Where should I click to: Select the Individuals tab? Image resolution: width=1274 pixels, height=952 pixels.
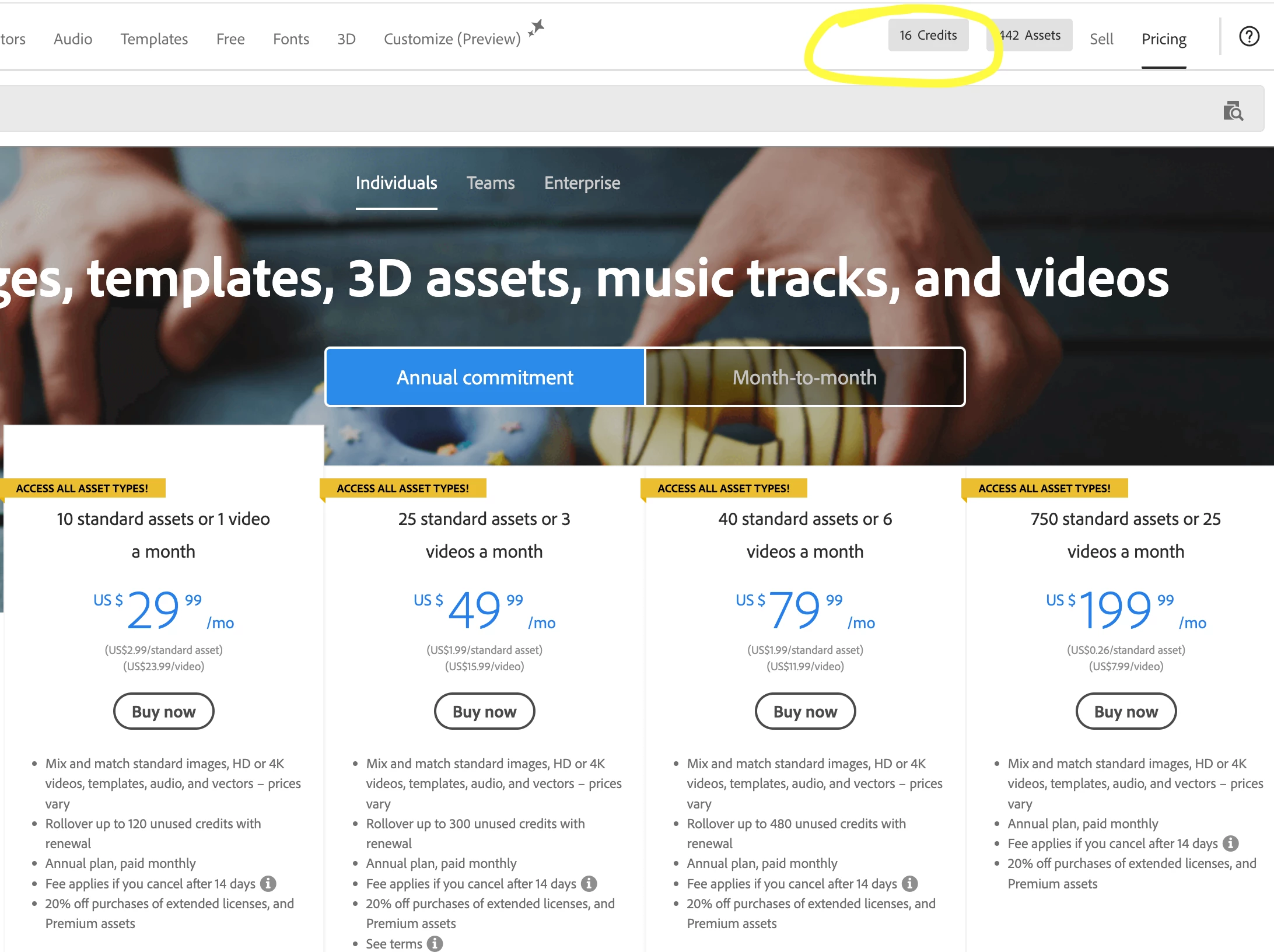(396, 183)
